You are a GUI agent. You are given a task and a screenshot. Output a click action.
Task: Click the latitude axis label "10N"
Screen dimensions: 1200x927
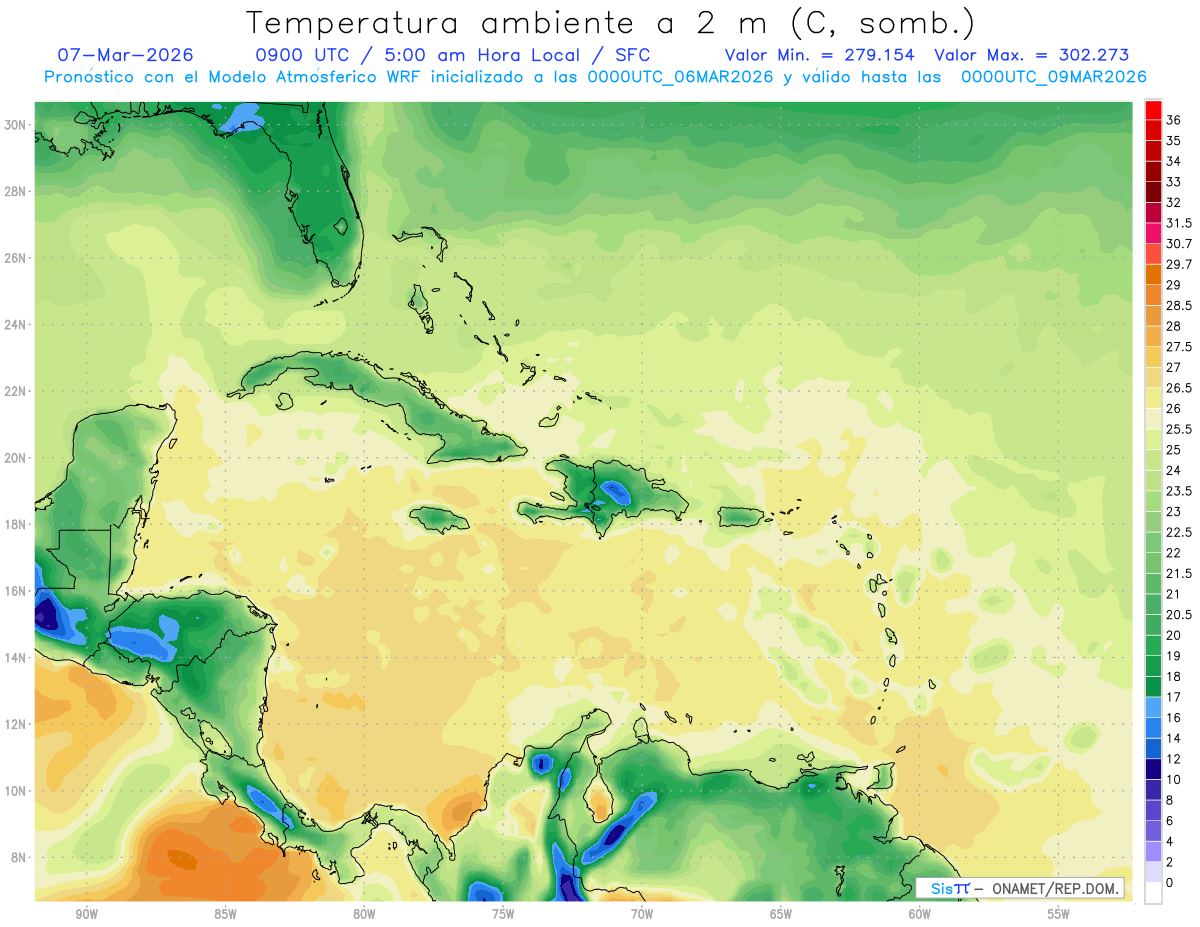[x=15, y=790]
